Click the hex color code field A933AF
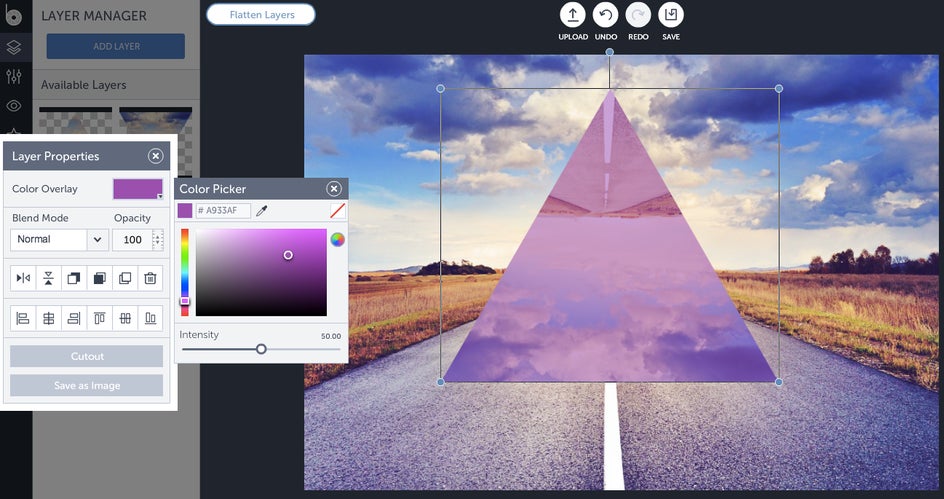This screenshot has height=499, width=944. coord(223,211)
